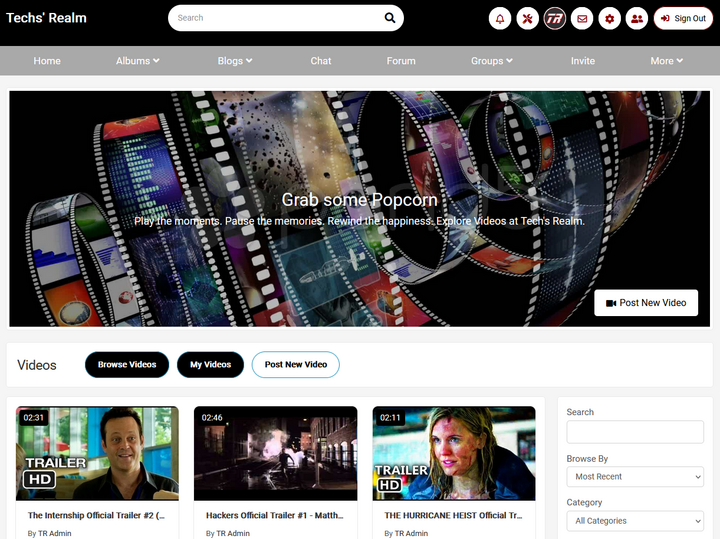Open the friends people icon

pyautogui.click(x=637, y=18)
